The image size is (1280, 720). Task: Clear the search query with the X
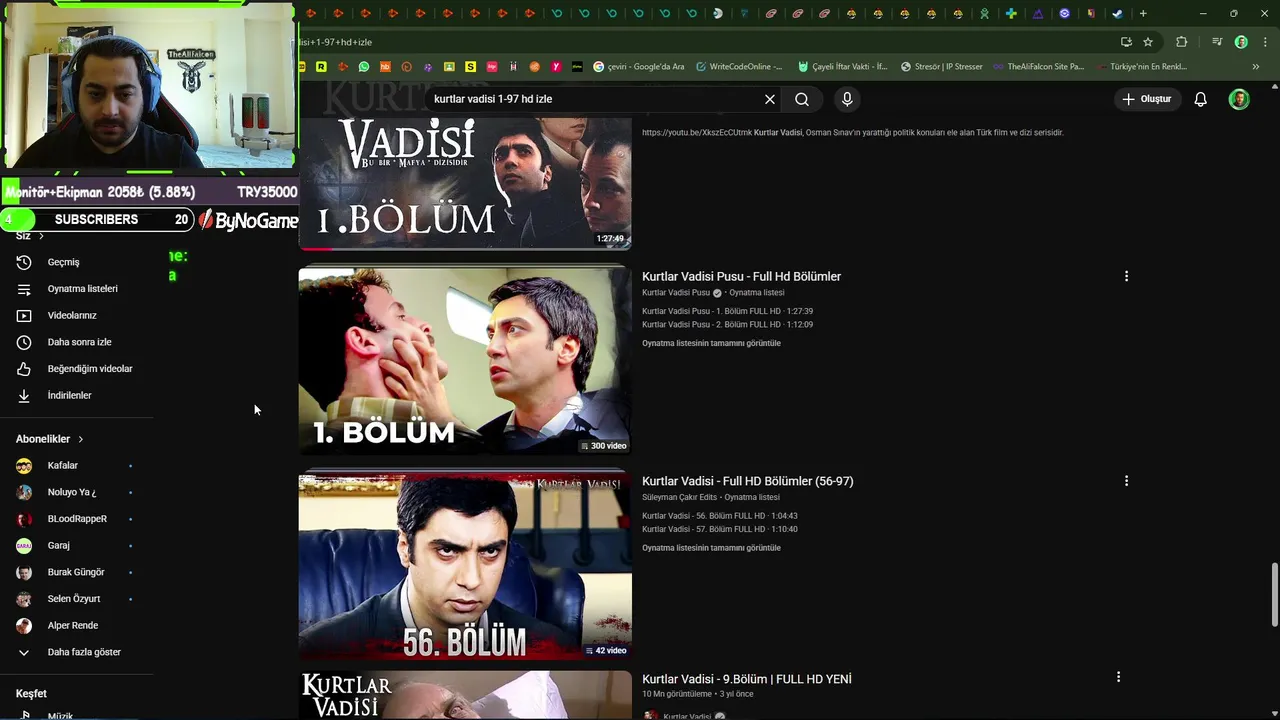click(770, 99)
